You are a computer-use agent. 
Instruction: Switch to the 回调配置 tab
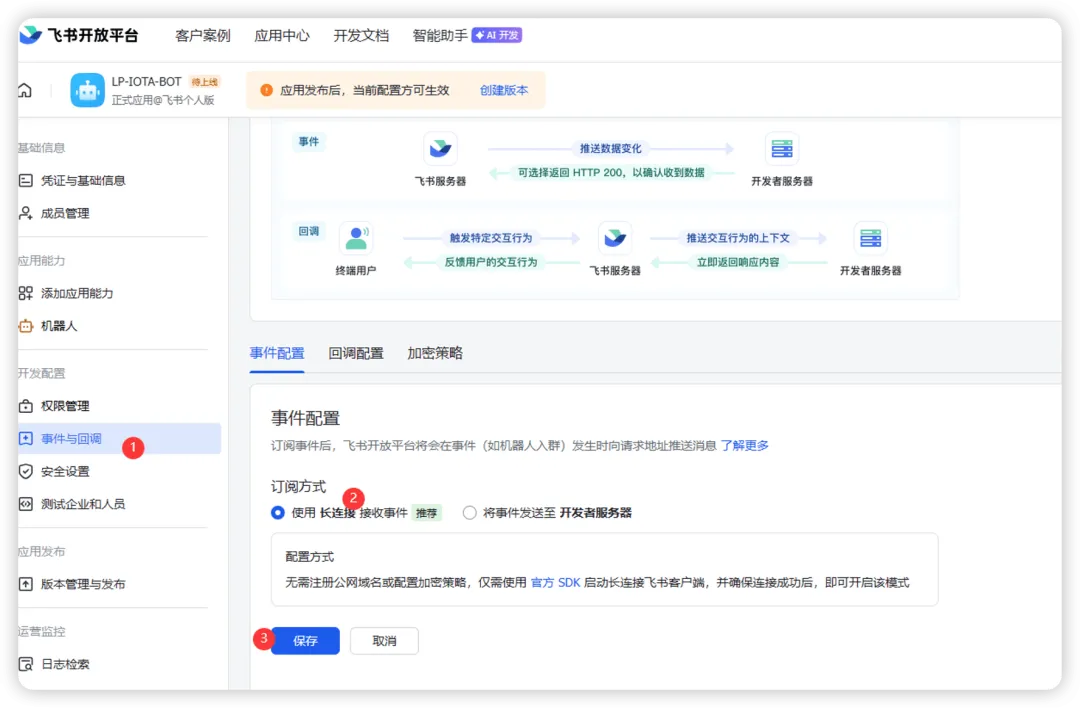355,353
